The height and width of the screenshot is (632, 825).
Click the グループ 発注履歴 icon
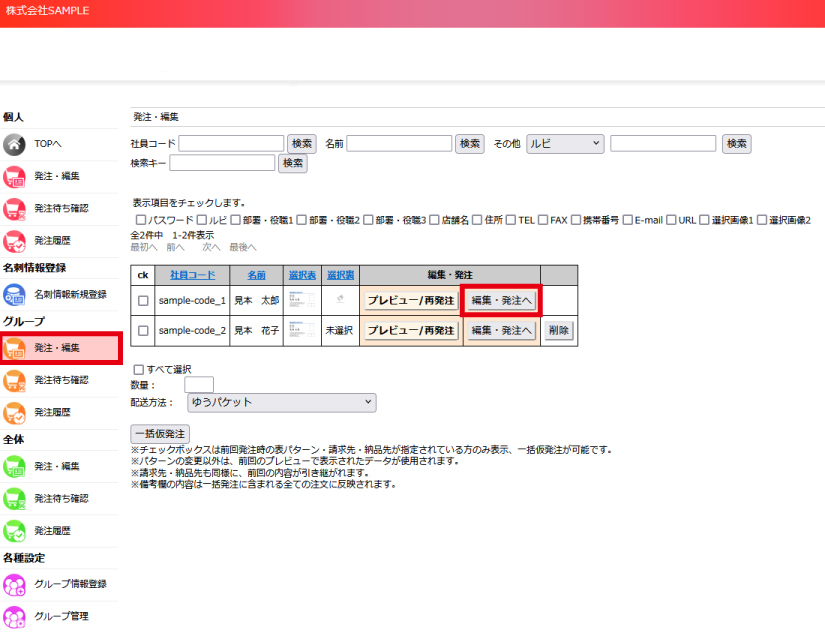(x=14, y=412)
